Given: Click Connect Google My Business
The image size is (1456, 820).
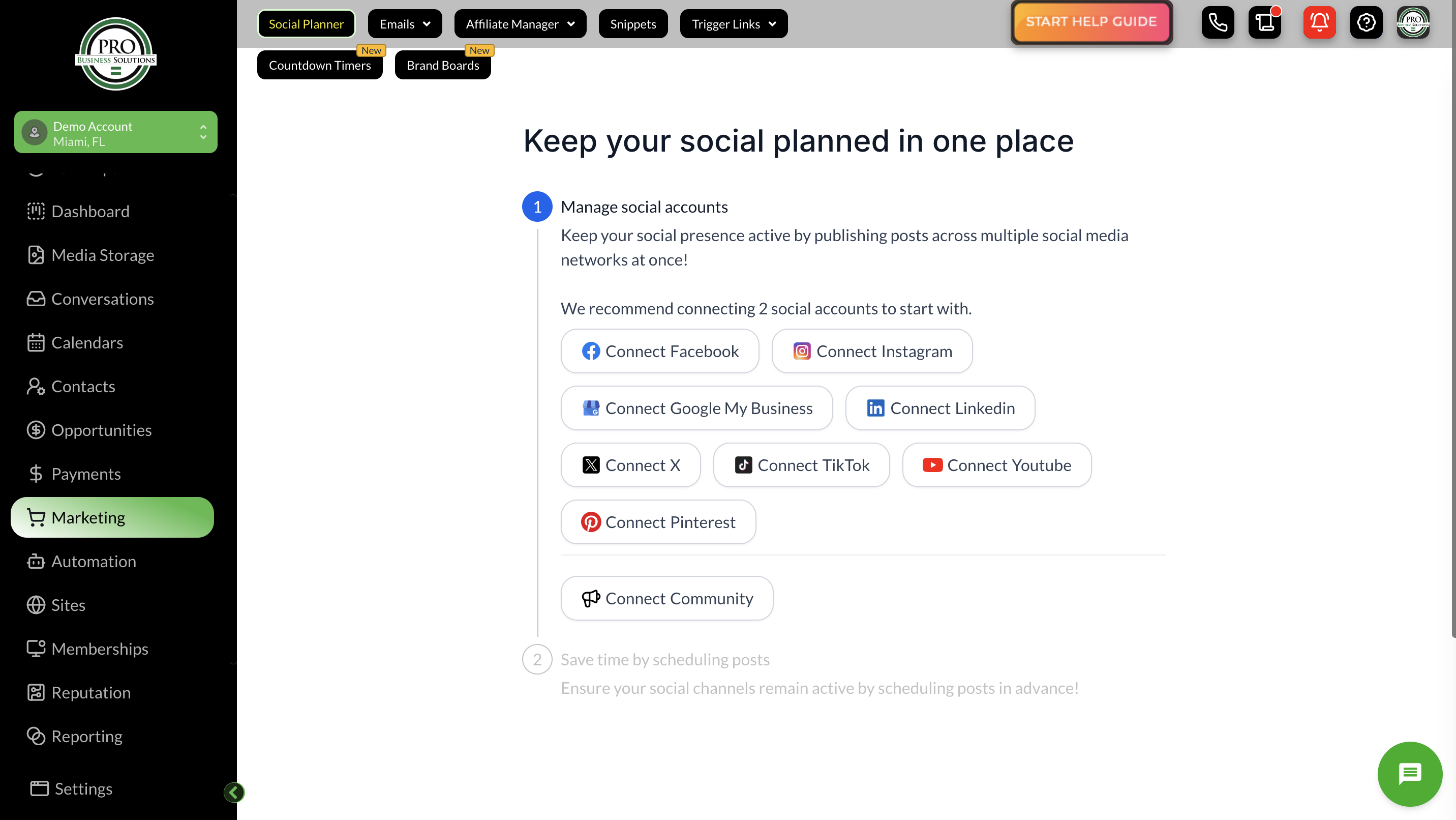Looking at the screenshot, I should (x=696, y=408).
